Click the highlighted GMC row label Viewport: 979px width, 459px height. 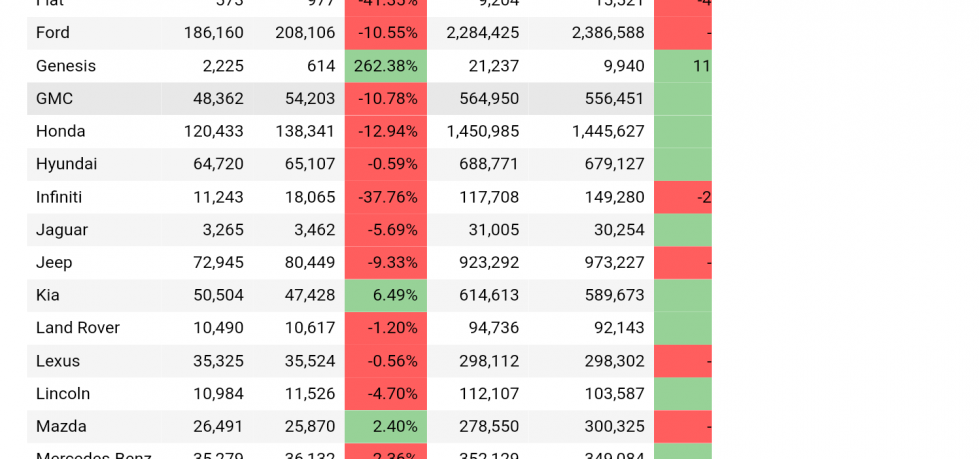(94, 99)
